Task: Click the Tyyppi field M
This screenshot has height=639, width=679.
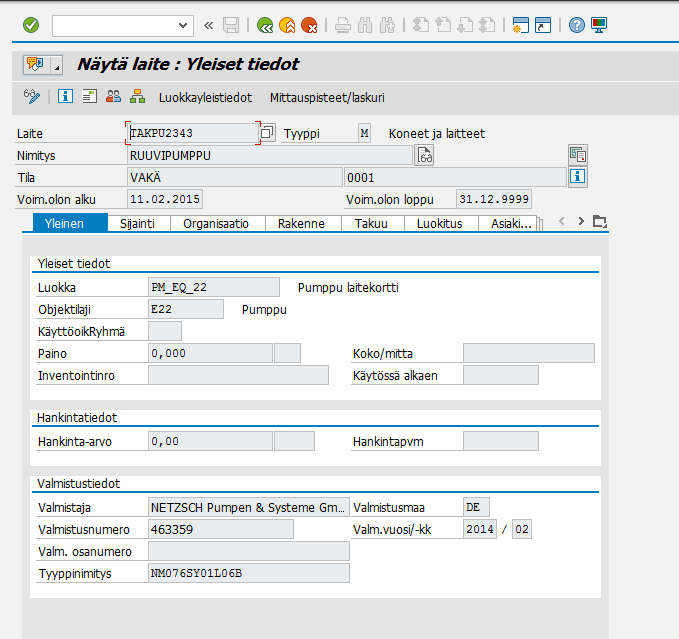Action: click(365, 133)
